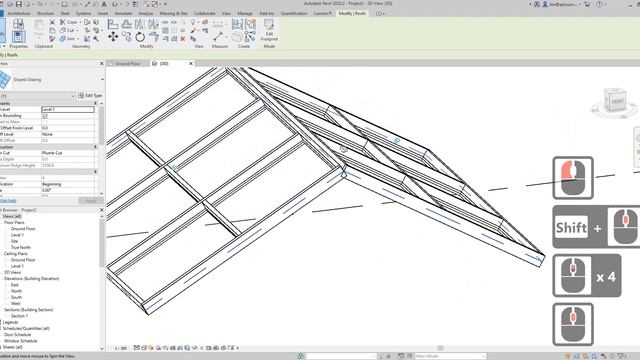Select the Site floor plan in browser

14,241
